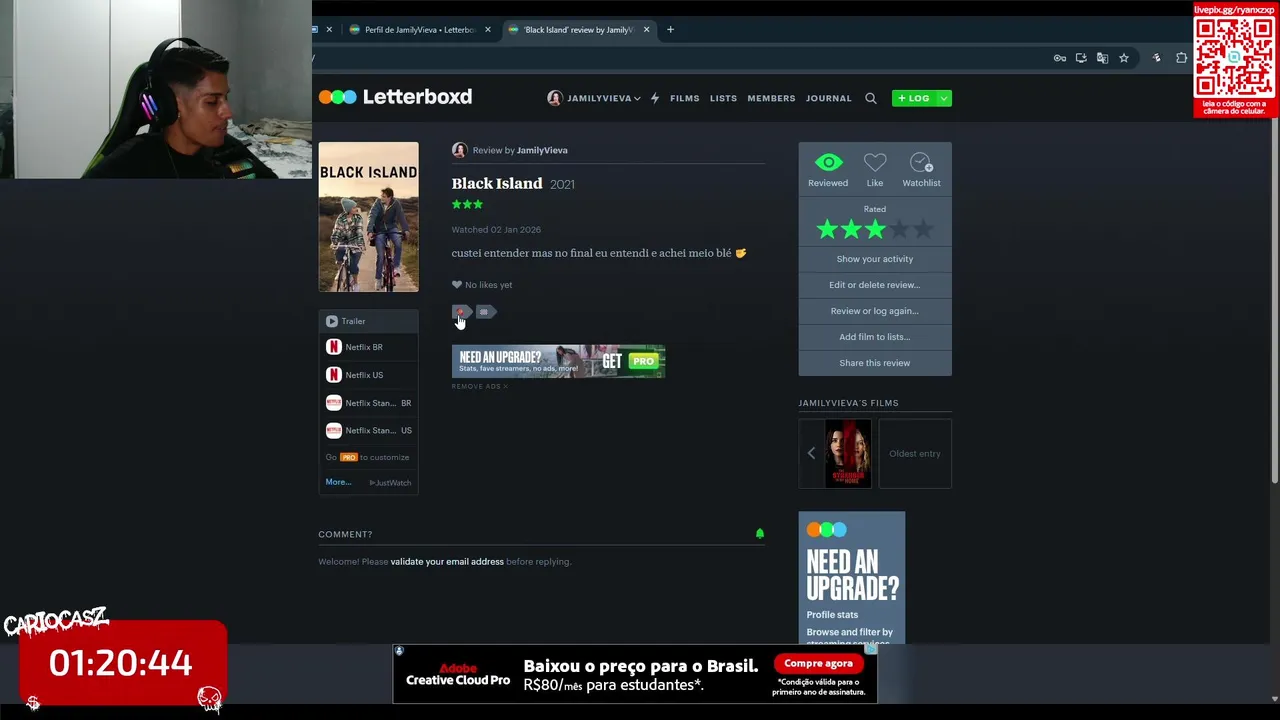Open JOURNAL menu
The height and width of the screenshot is (720, 1280).
pyautogui.click(x=829, y=98)
